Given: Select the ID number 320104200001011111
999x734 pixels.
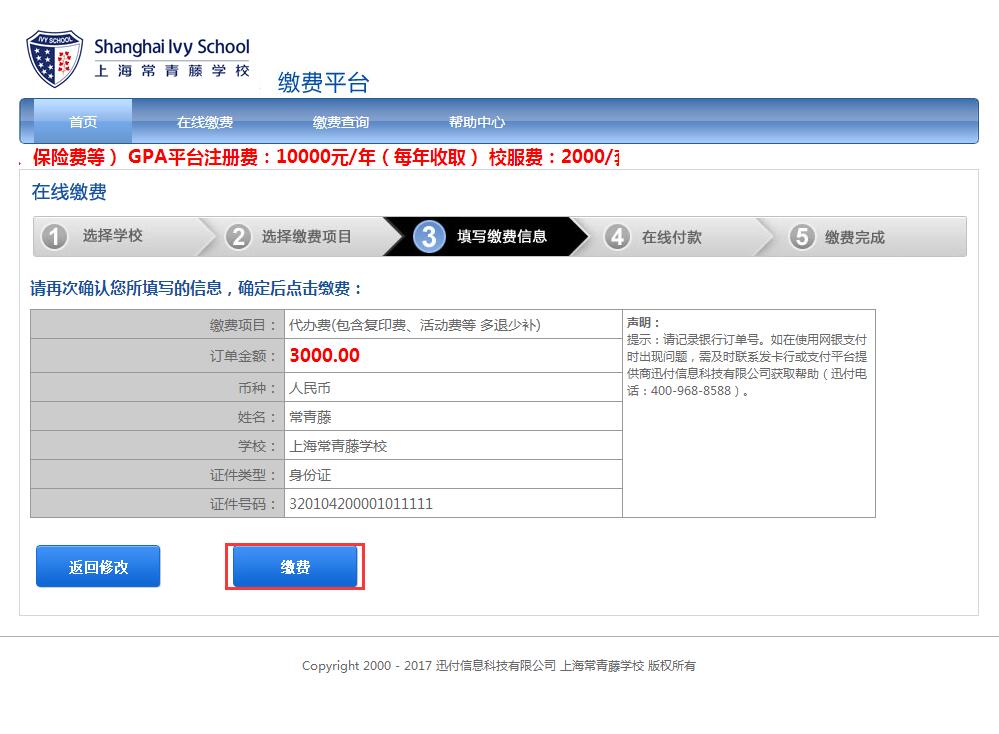Looking at the screenshot, I should point(361,504).
